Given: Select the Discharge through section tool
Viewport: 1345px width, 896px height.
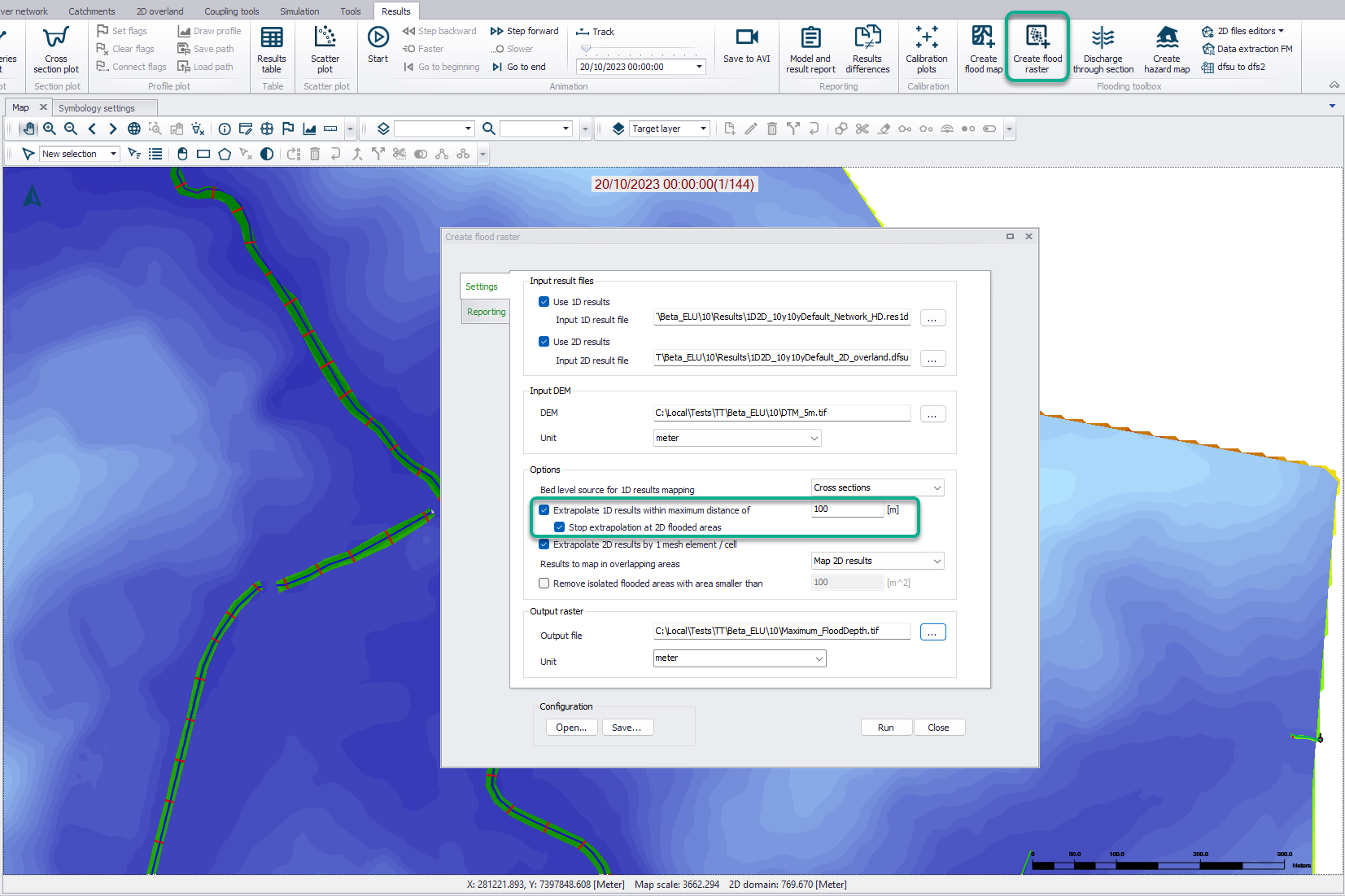Looking at the screenshot, I should (x=1103, y=48).
